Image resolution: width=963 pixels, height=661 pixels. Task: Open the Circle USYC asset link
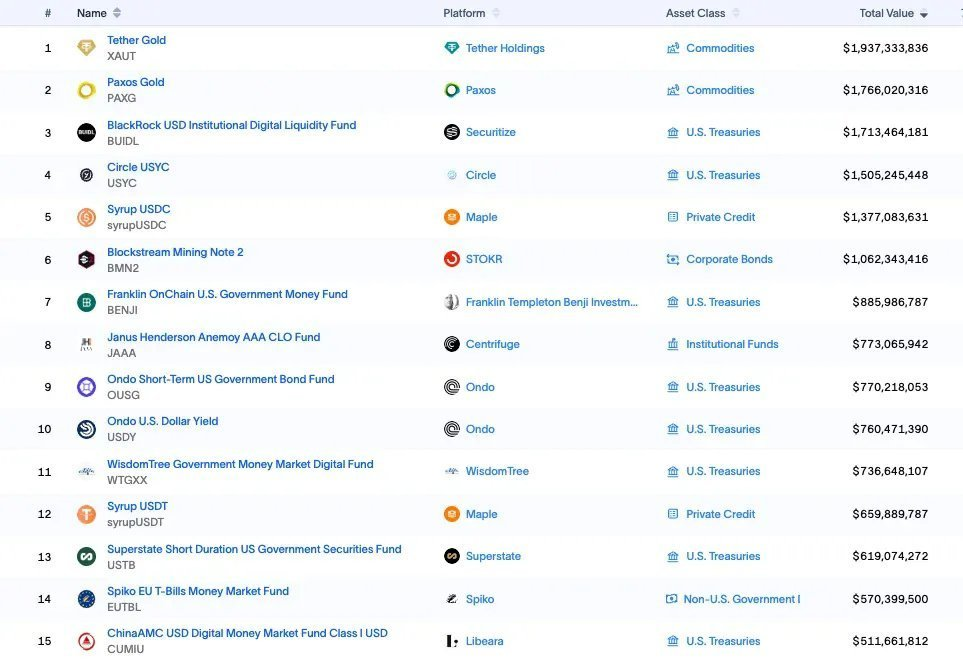(x=138, y=167)
